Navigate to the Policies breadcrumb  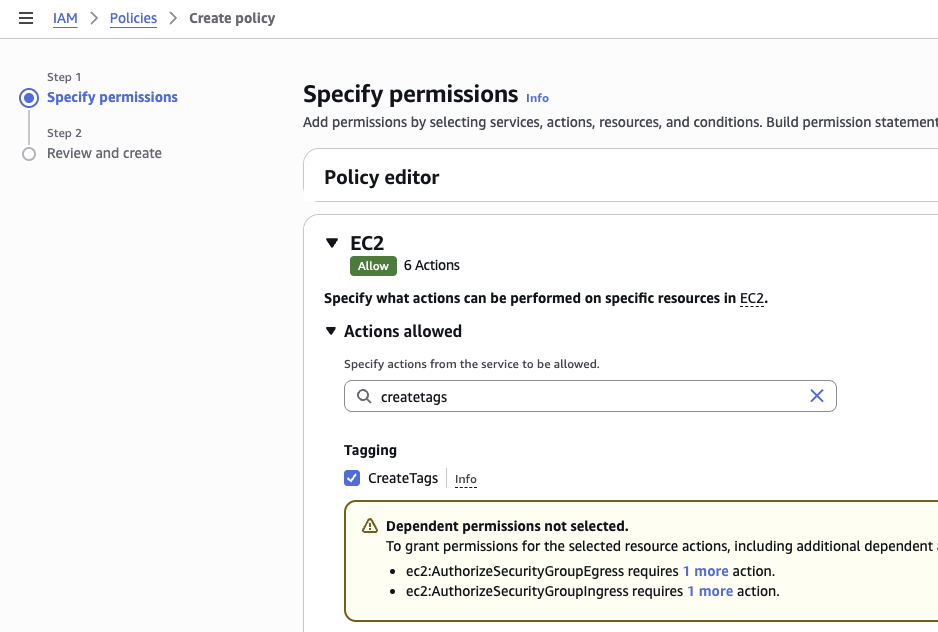133,18
